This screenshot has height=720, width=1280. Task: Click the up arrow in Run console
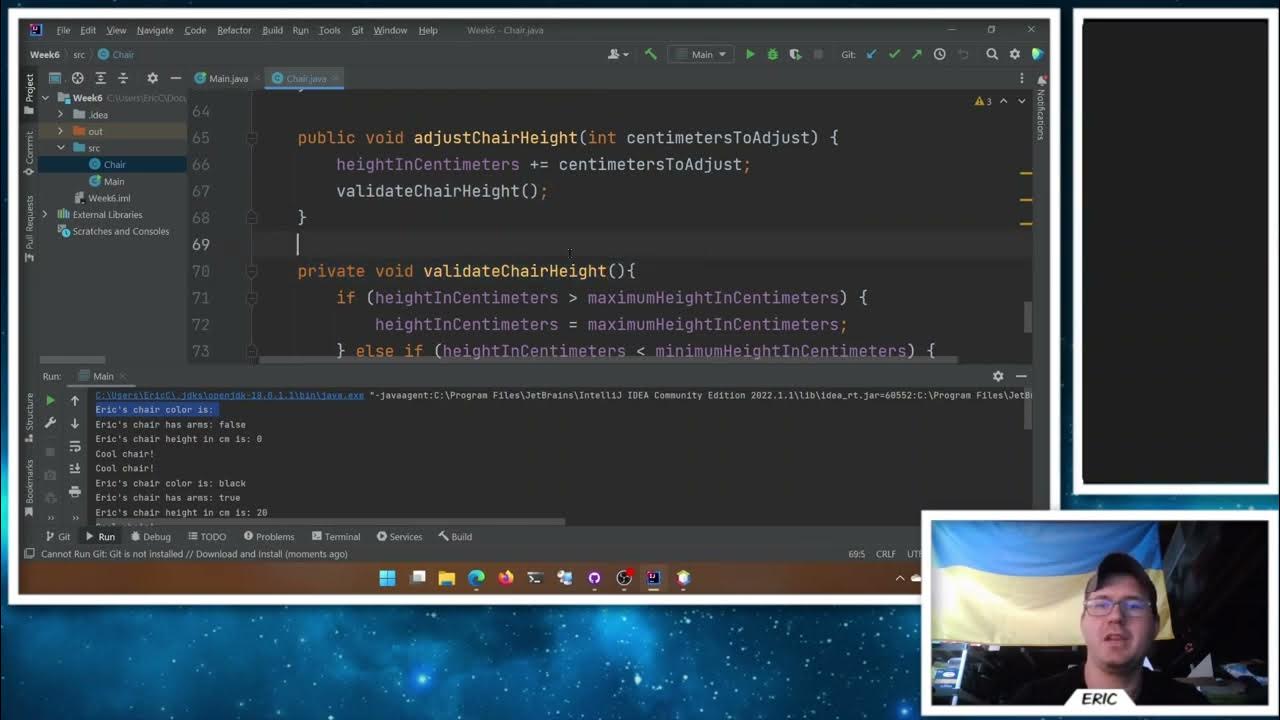point(75,400)
